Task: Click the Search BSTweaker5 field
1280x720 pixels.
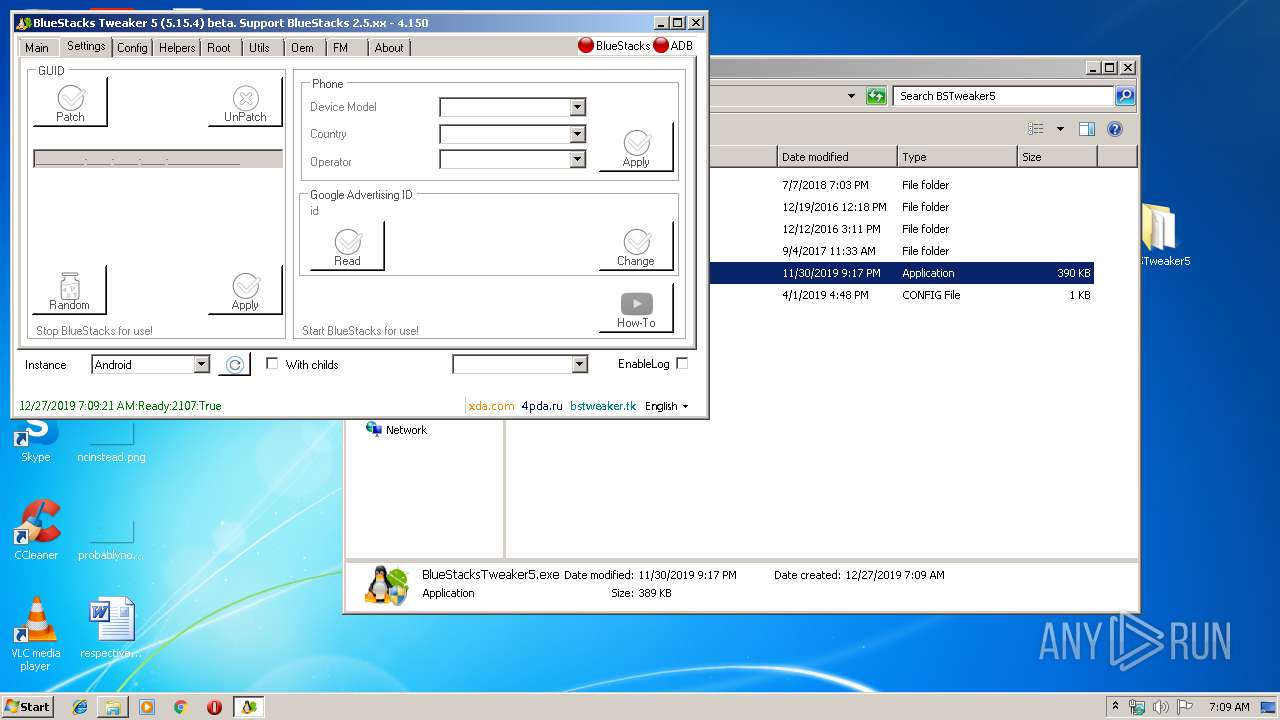Action: (1003, 96)
